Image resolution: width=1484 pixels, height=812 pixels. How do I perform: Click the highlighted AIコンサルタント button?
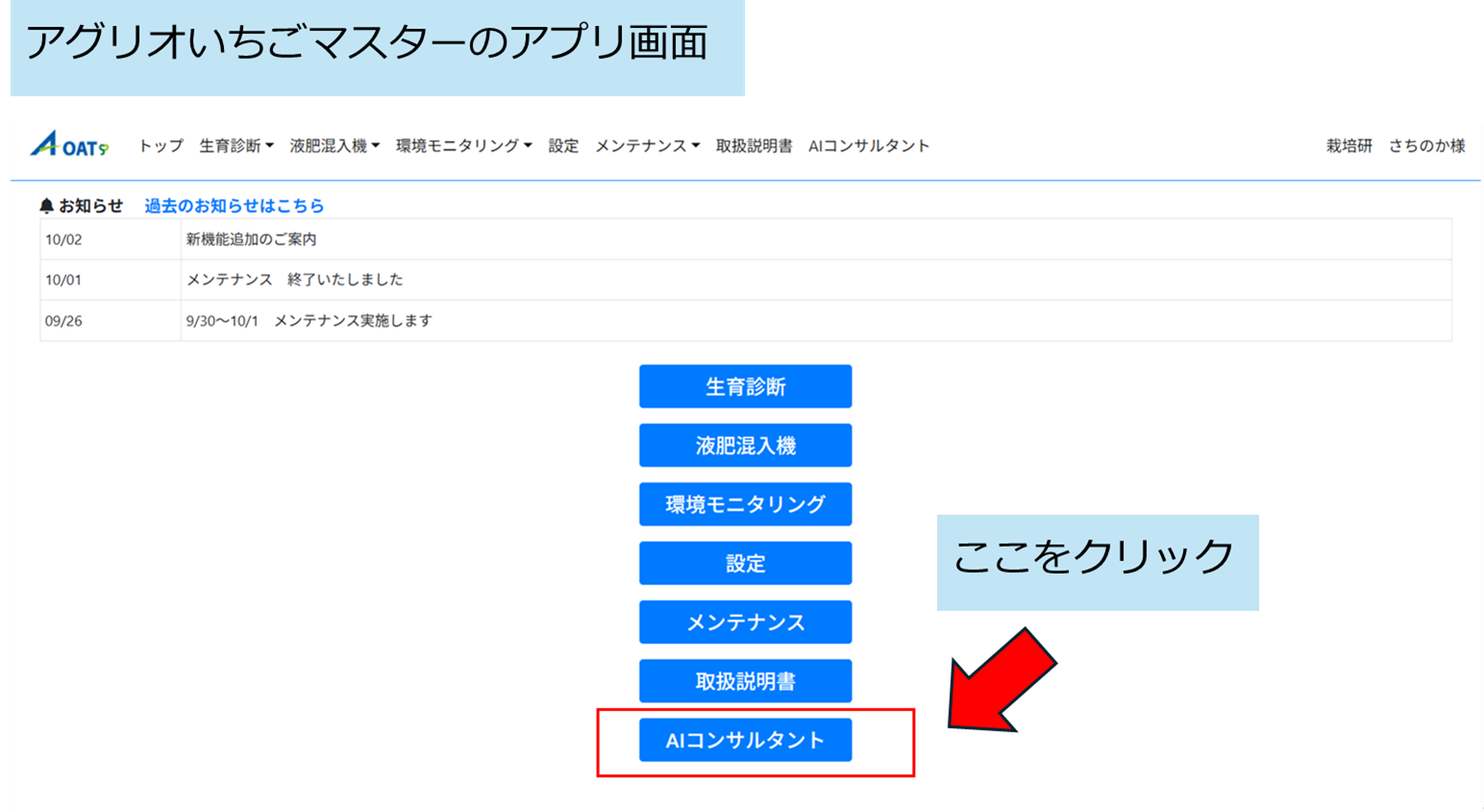[745, 740]
